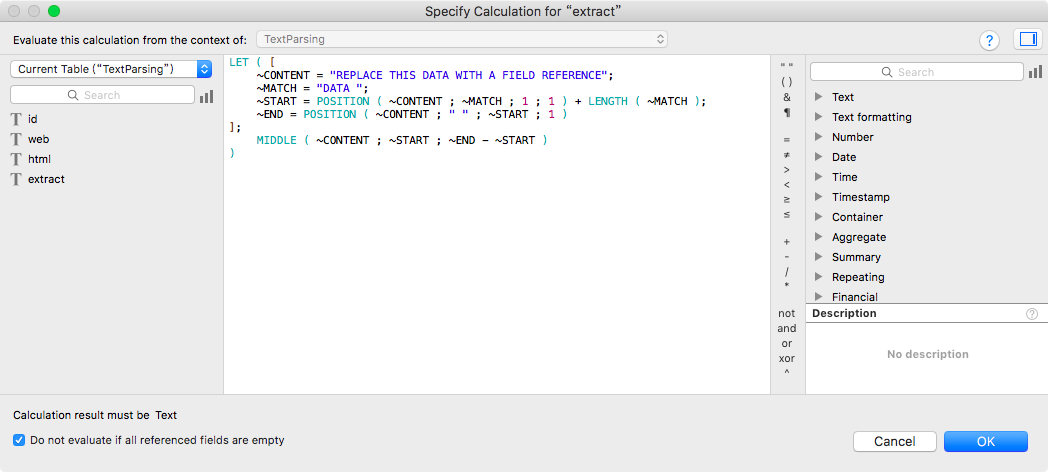The height and width of the screenshot is (472, 1048).
Task: Insert the plus operator
Action: (787, 241)
